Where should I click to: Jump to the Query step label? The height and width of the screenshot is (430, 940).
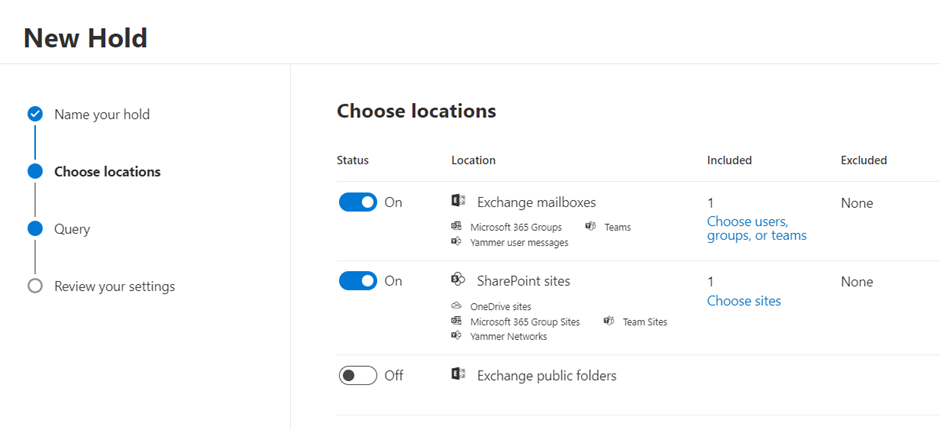pos(72,229)
